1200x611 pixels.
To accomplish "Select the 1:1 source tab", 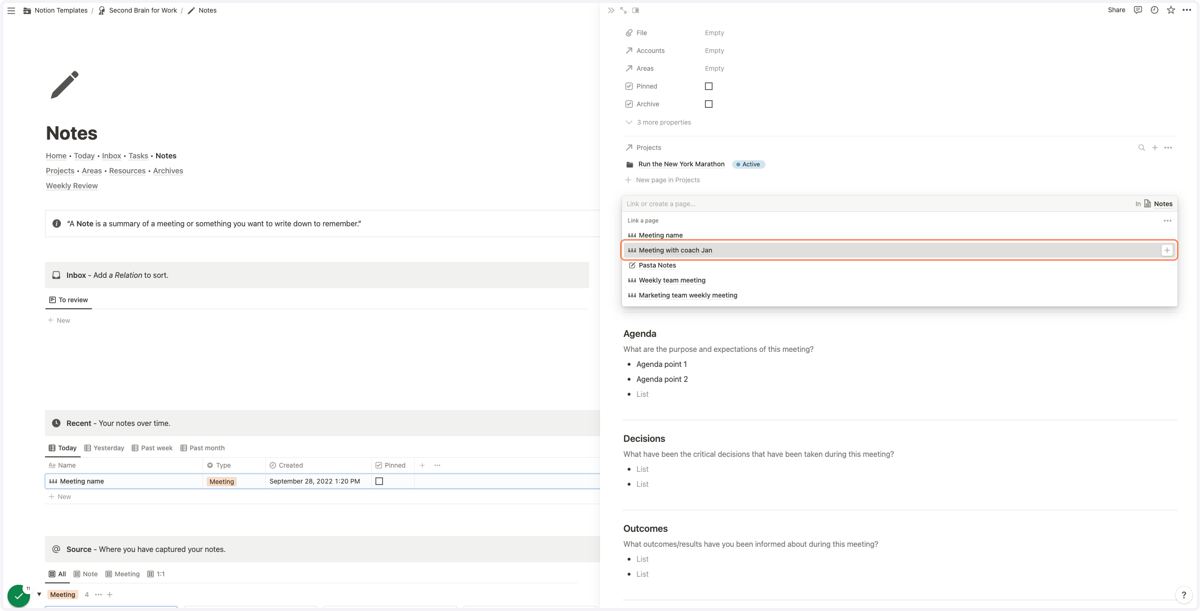I will [x=156, y=574].
